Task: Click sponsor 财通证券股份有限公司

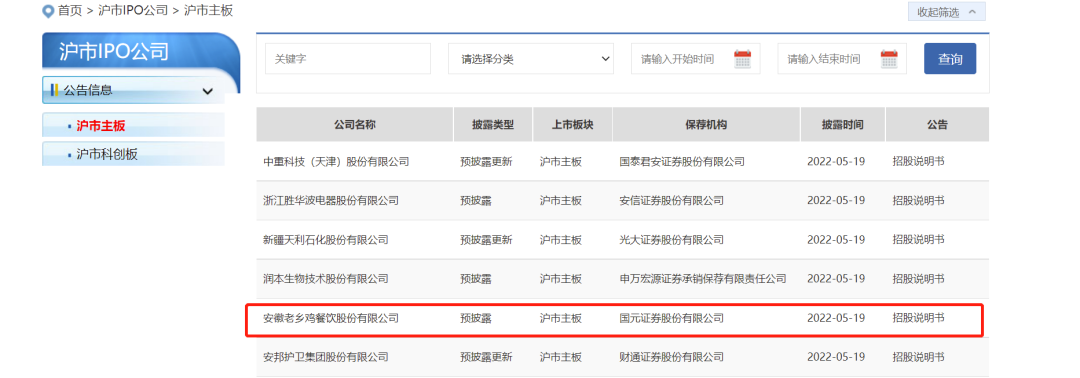Action: (x=672, y=357)
